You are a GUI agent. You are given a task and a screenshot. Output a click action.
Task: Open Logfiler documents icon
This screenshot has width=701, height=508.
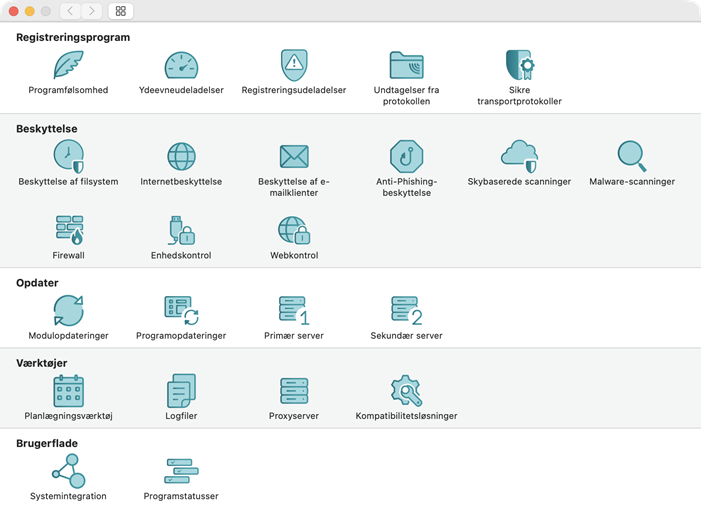(181, 391)
